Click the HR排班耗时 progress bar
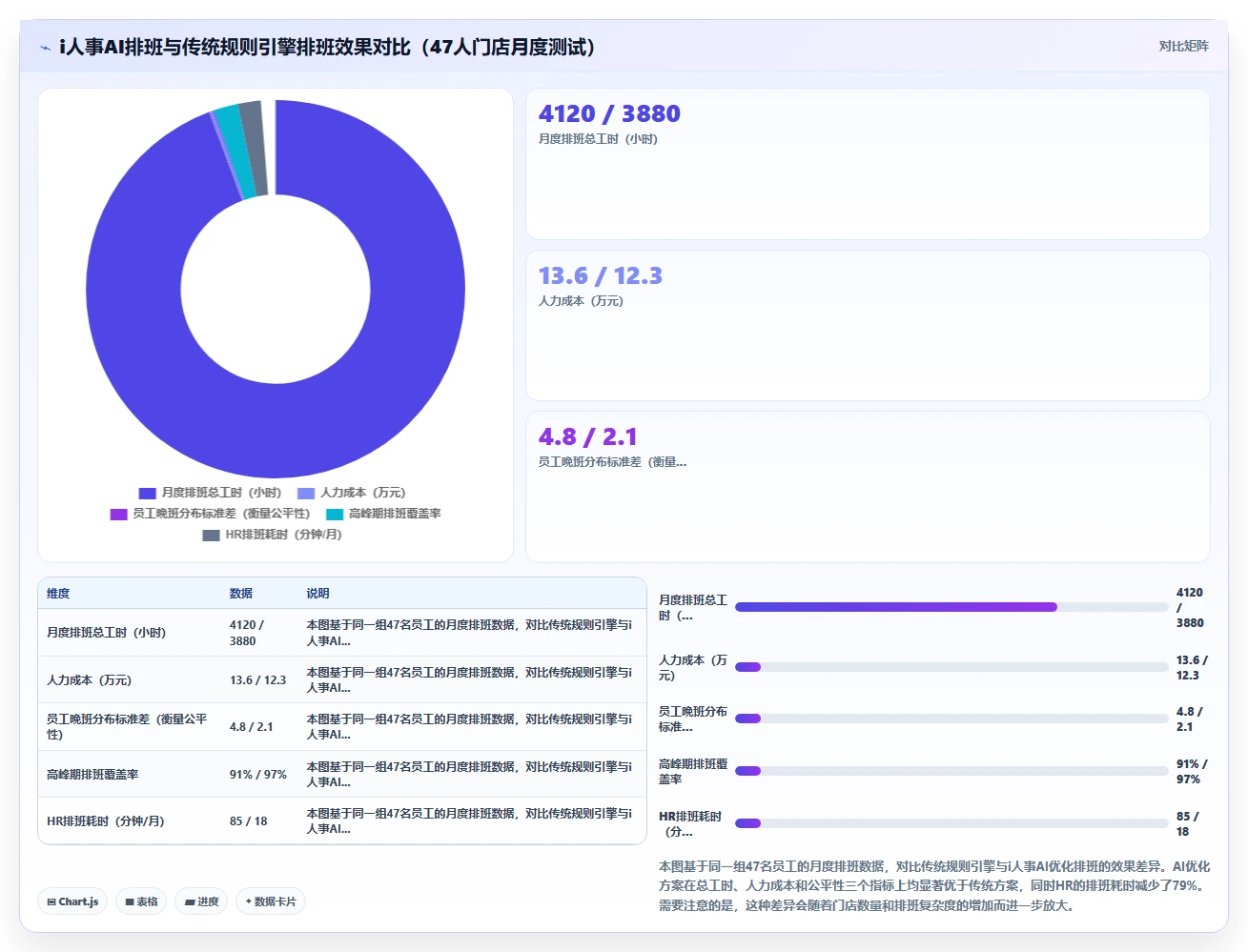1248x952 pixels. click(951, 823)
